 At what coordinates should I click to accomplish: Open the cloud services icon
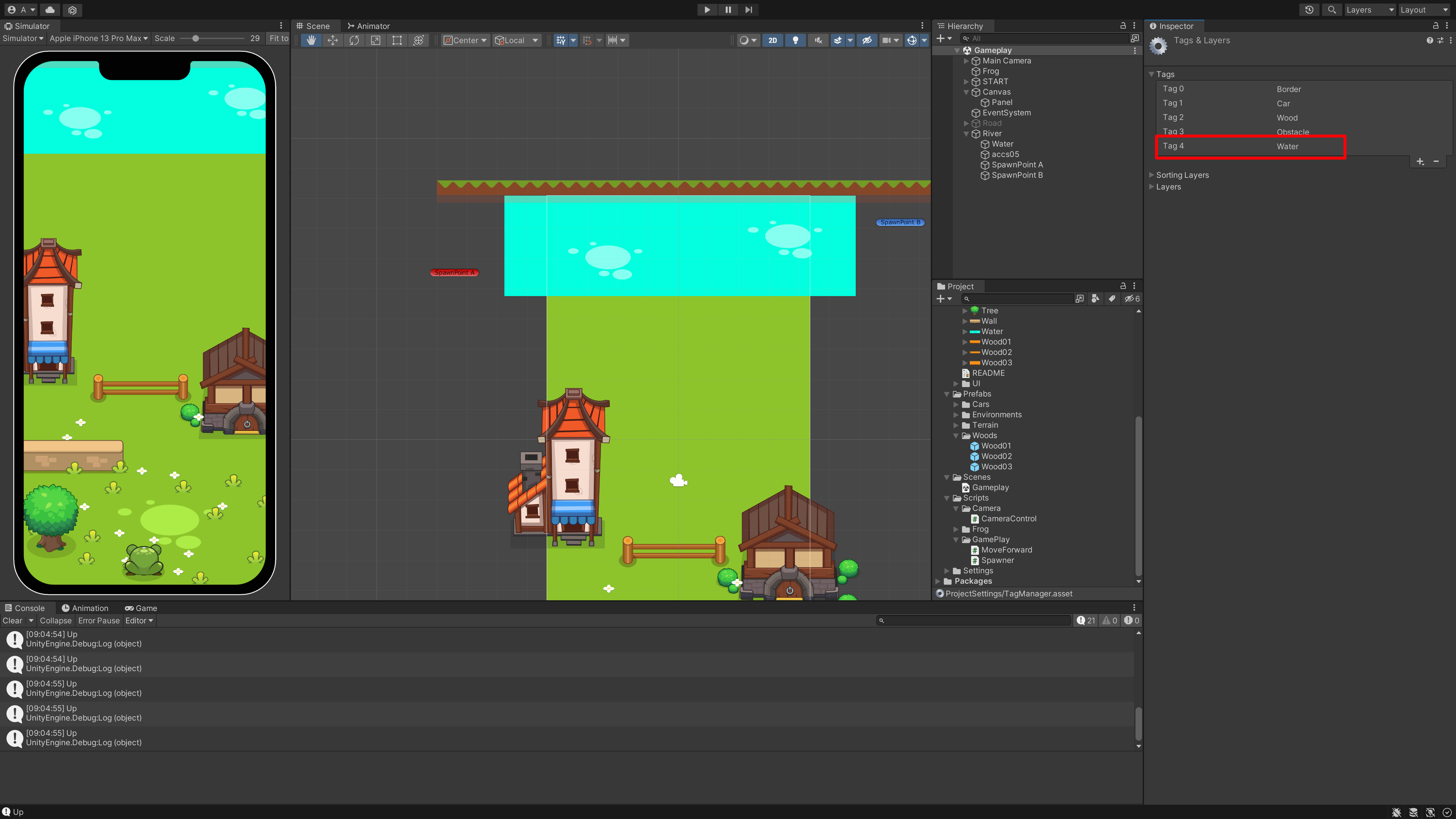point(50,10)
